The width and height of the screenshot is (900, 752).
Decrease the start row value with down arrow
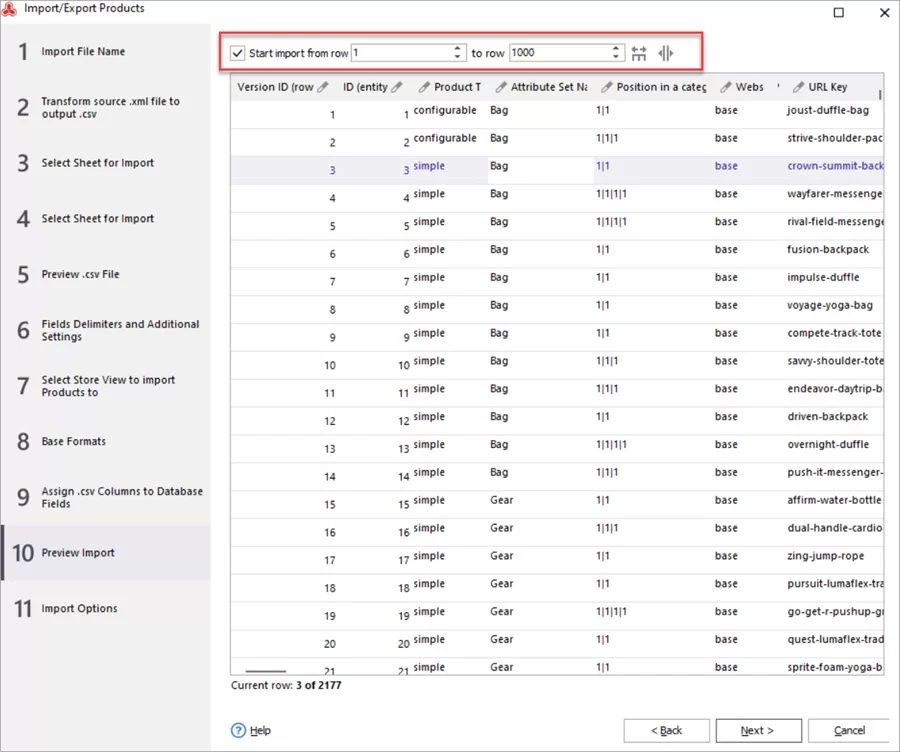pyautogui.click(x=457, y=57)
